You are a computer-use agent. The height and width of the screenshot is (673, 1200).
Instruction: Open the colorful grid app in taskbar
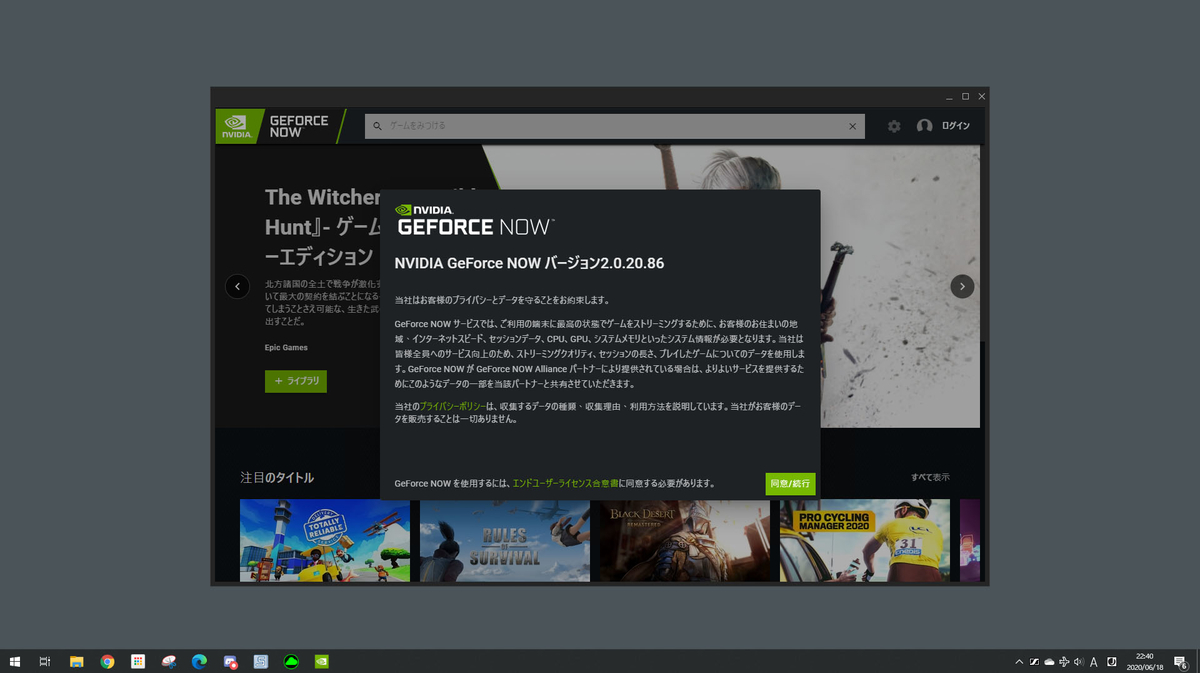click(138, 661)
